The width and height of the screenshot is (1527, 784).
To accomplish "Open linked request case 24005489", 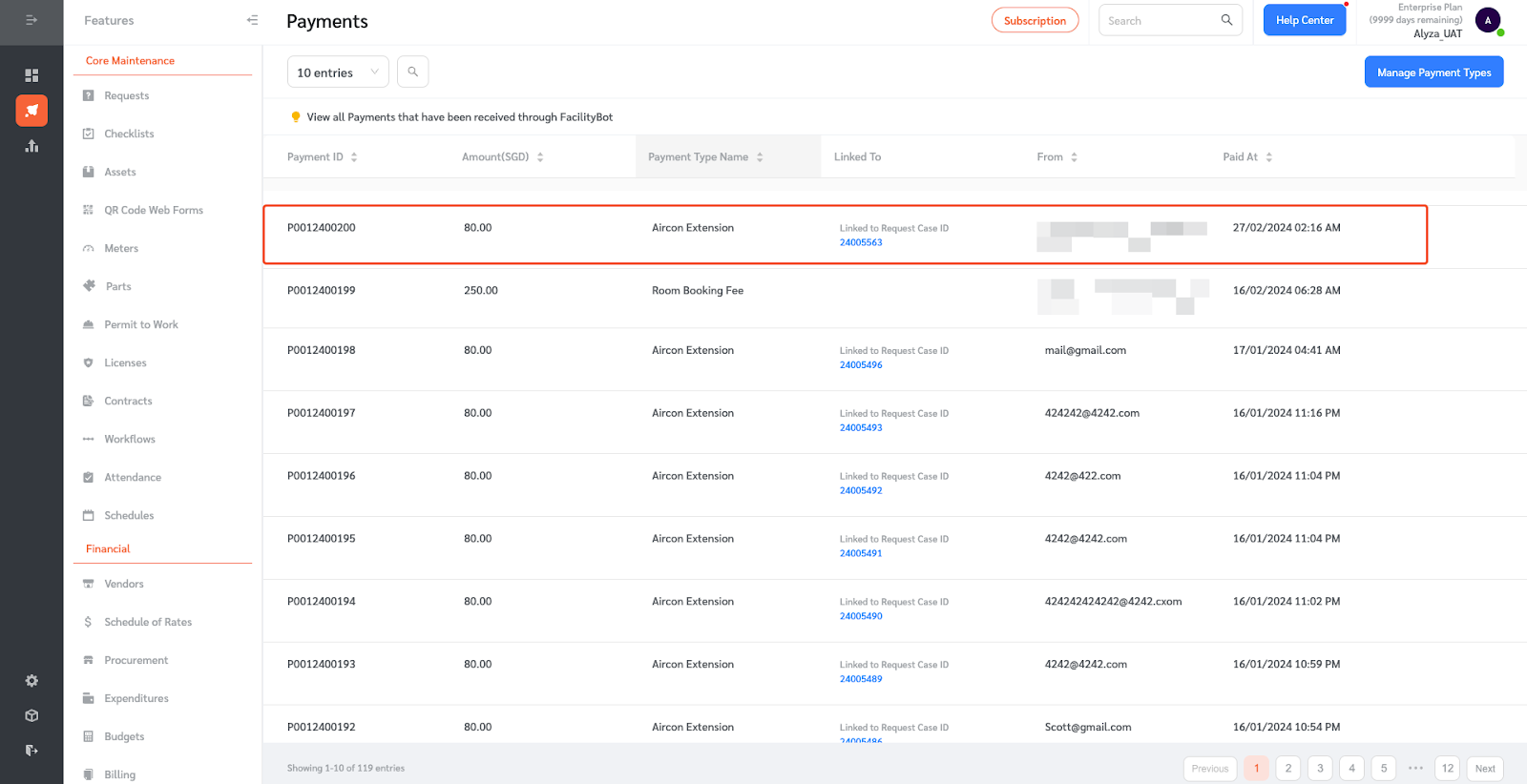I will point(861,679).
